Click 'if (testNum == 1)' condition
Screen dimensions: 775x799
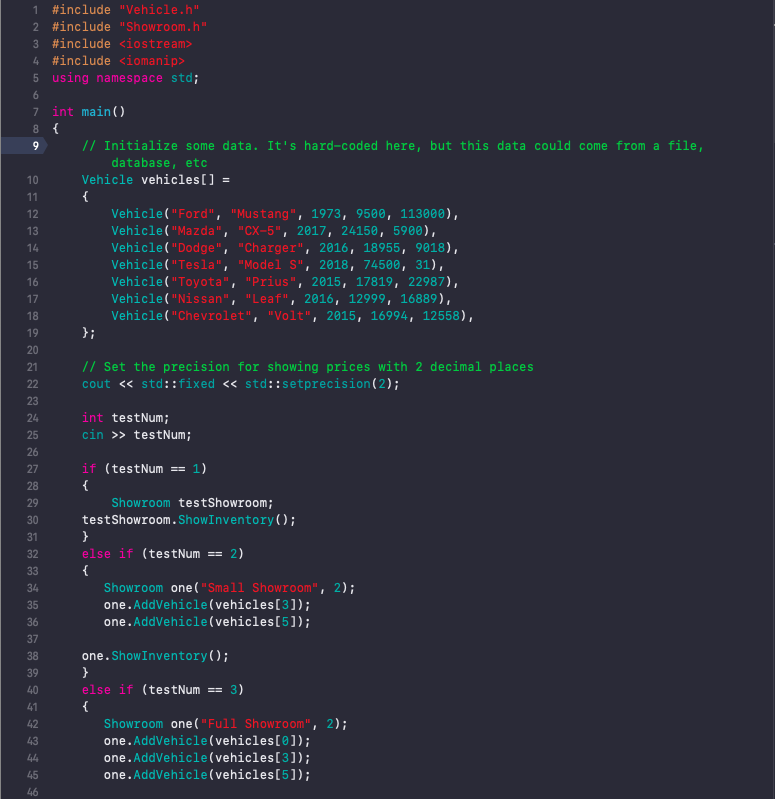point(144,469)
